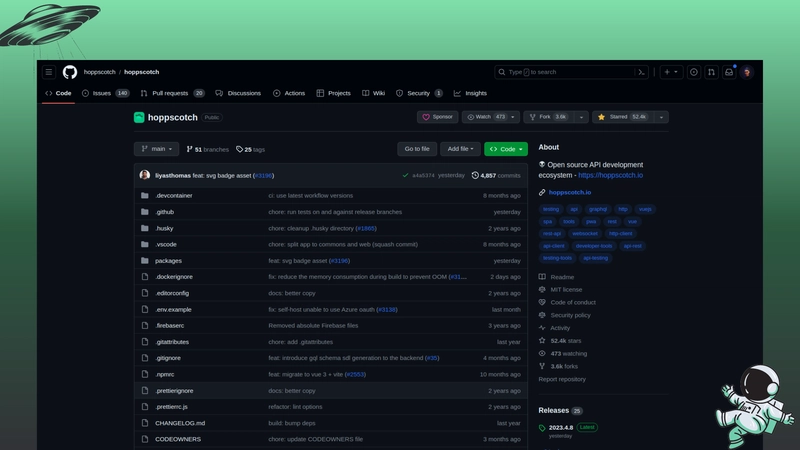The height and width of the screenshot is (450, 800).
Task: Click the developer-tools topic tag
Action: pyautogui.click(x=594, y=245)
